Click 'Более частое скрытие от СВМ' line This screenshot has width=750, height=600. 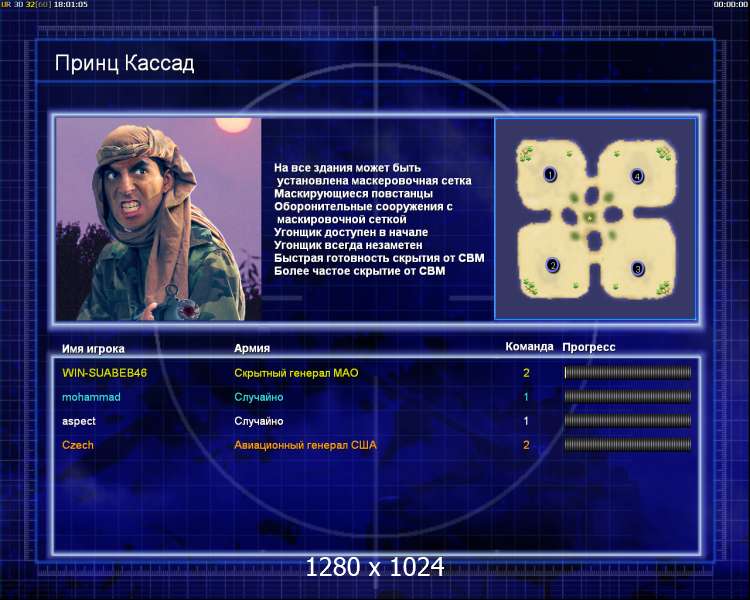(x=360, y=271)
